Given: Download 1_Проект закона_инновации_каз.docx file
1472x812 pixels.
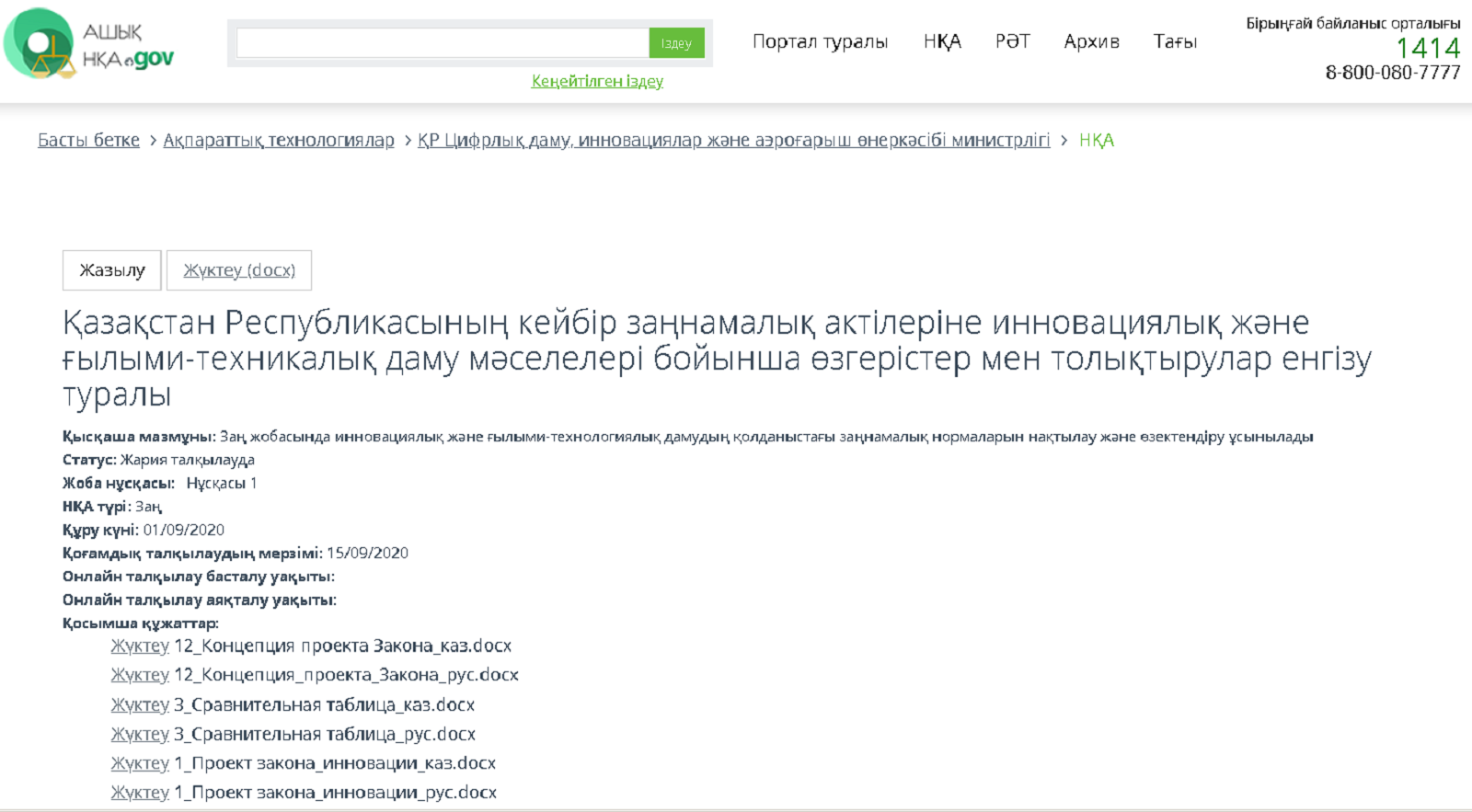Looking at the screenshot, I should [x=140, y=763].
